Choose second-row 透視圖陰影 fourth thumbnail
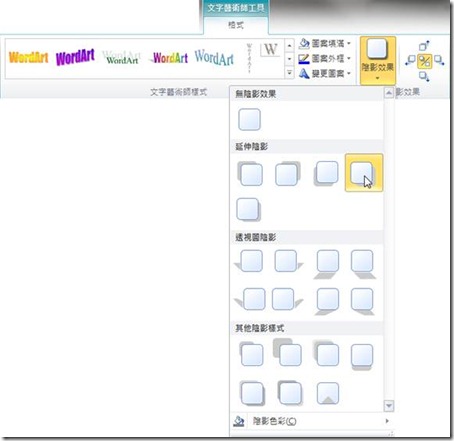This screenshot has width=454, height=441. coord(363,301)
